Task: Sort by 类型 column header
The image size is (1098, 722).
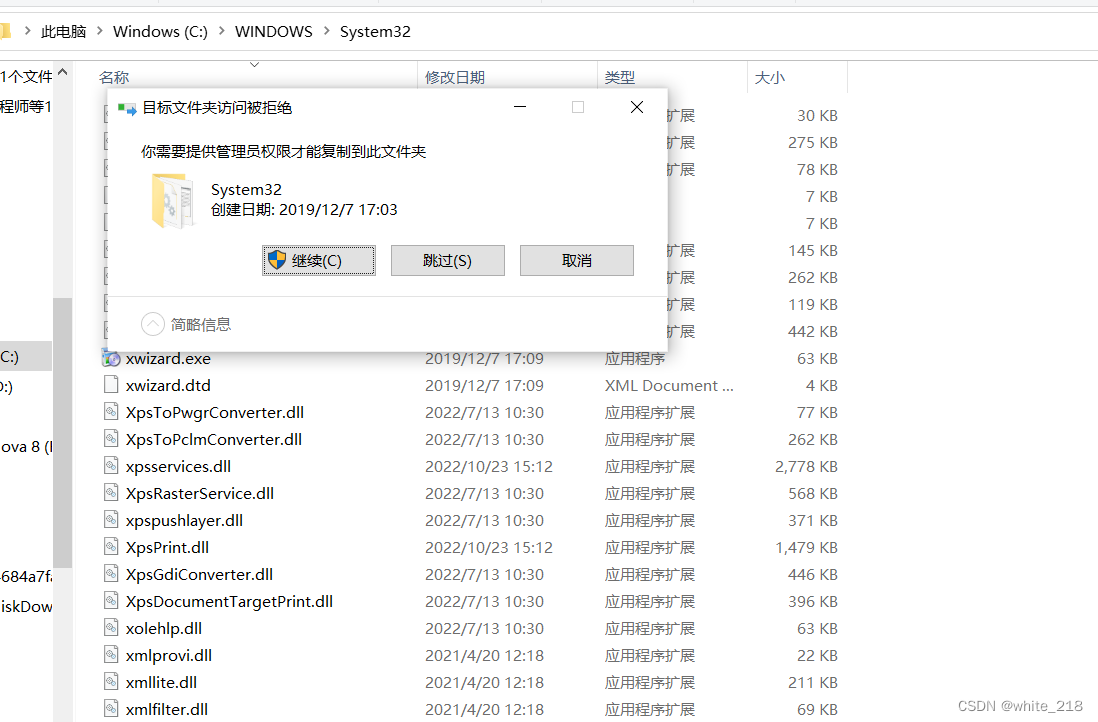Action: [x=620, y=78]
